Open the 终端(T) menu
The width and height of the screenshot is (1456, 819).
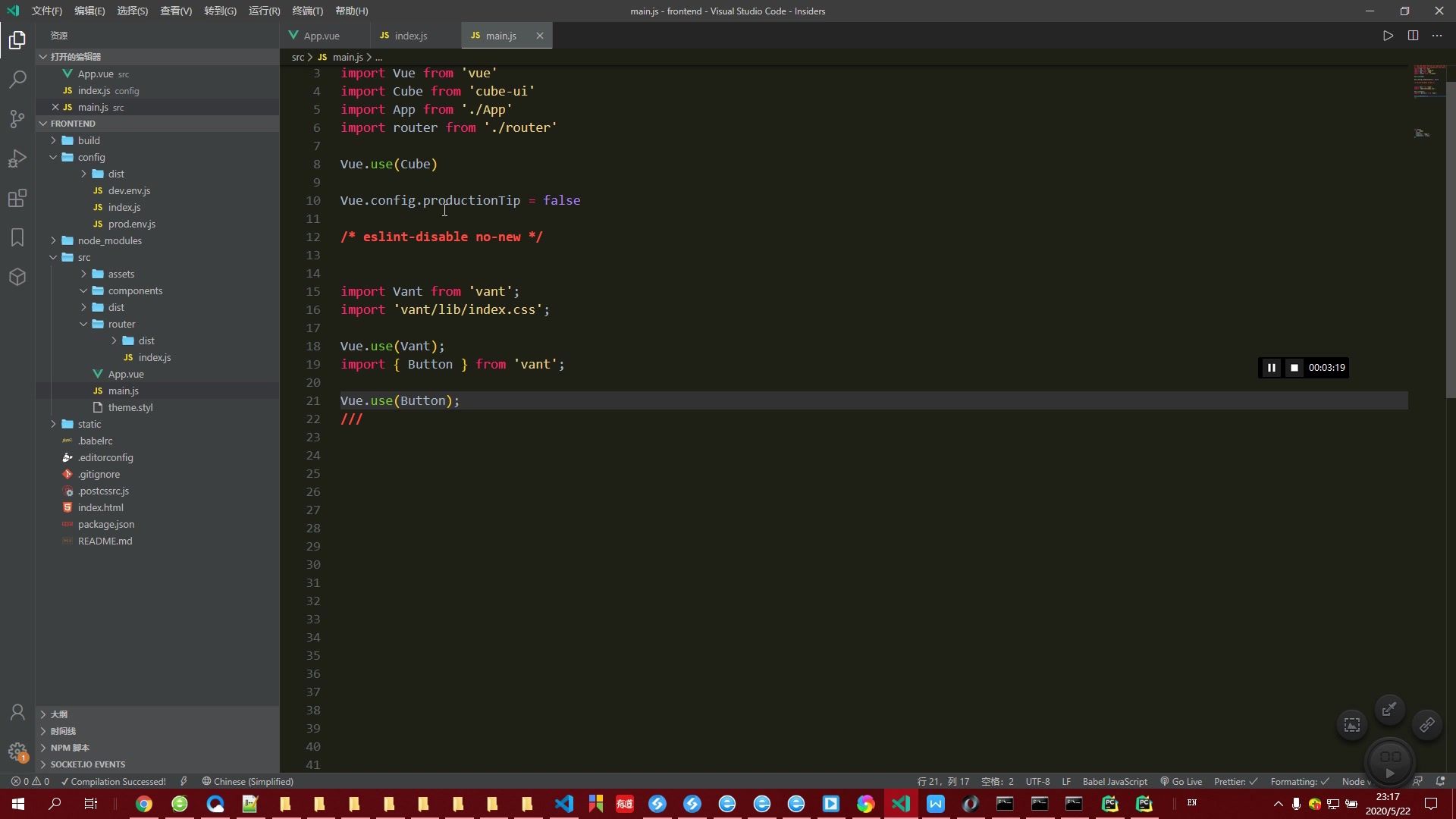307,11
